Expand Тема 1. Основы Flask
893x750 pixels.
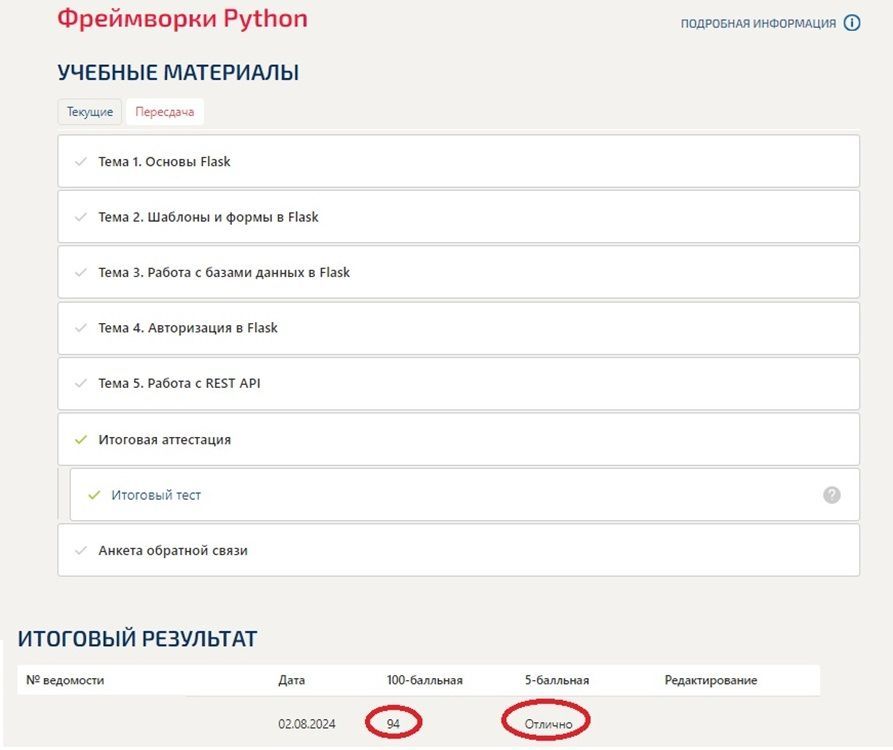(458, 161)
